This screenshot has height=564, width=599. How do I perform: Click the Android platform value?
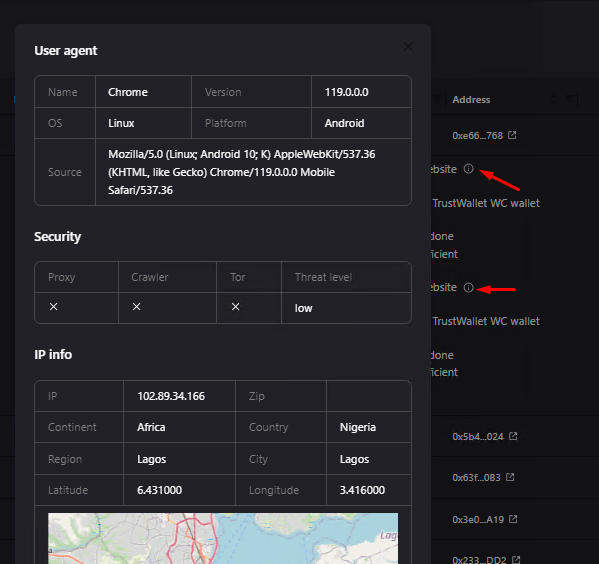click(x=344, y=123)
